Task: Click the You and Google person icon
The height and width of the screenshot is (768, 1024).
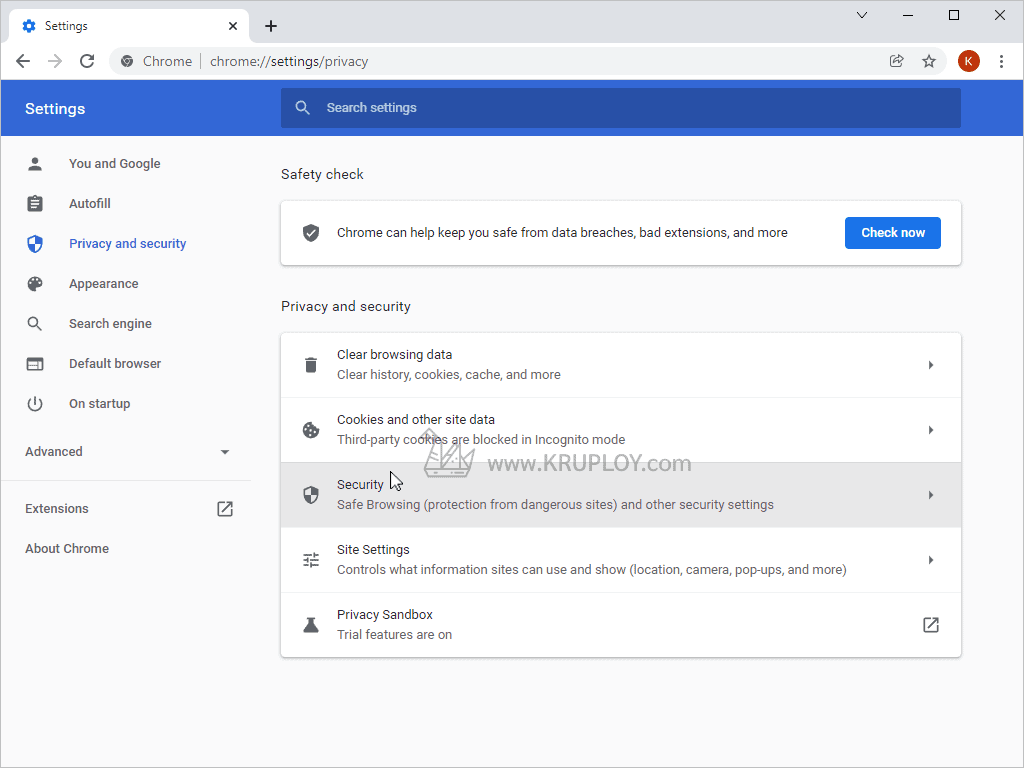Action: tap(35, 164)
